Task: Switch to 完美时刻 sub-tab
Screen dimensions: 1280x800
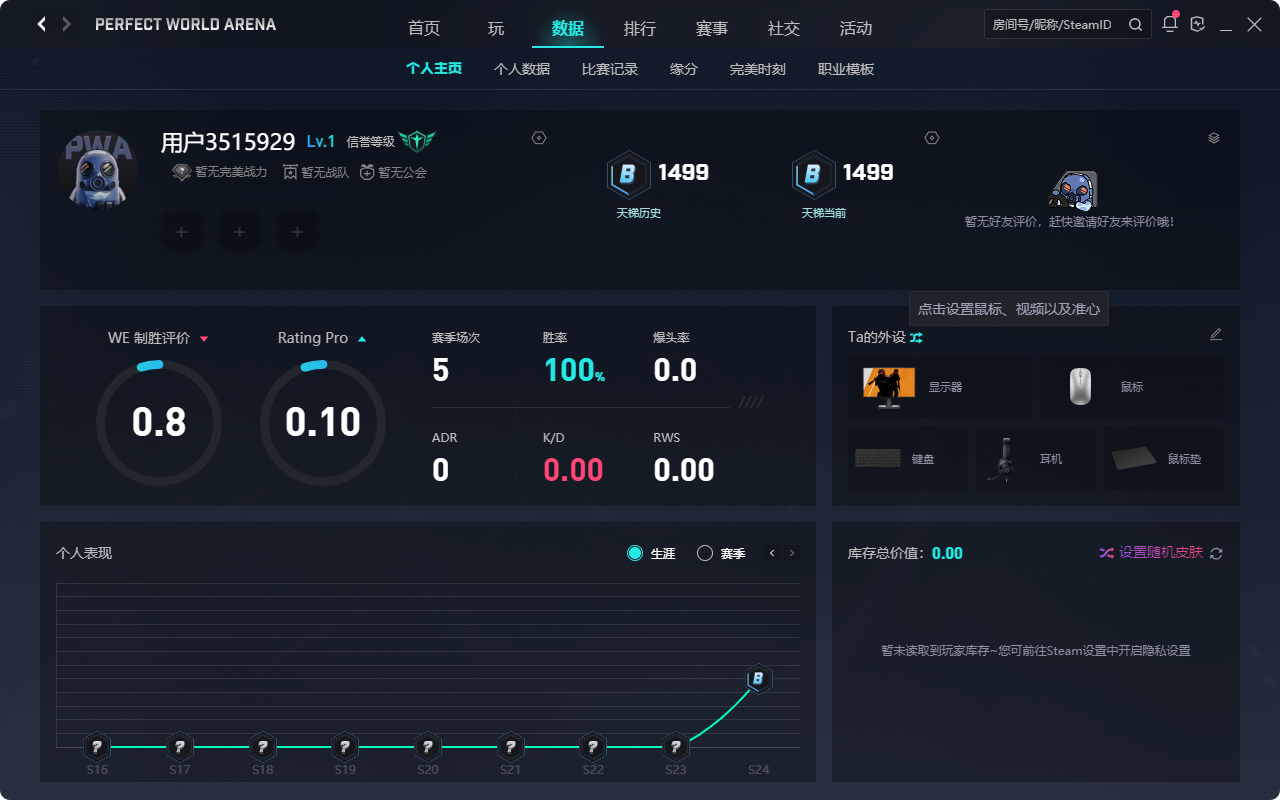Action: tap(758, 69)
